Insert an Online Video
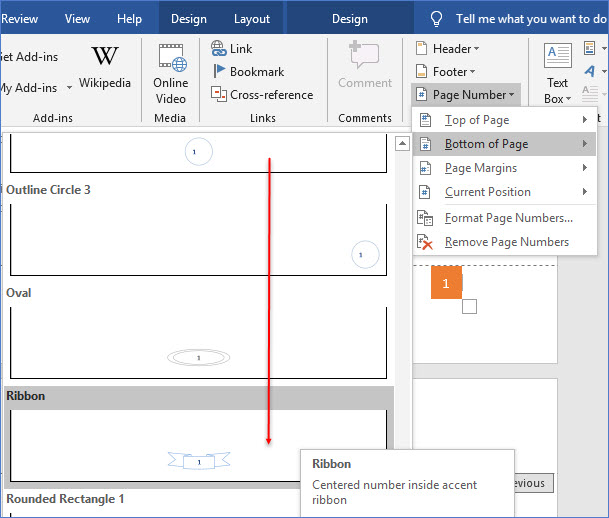The height and width of the screenshot is (518, 609). coord(171,73)
